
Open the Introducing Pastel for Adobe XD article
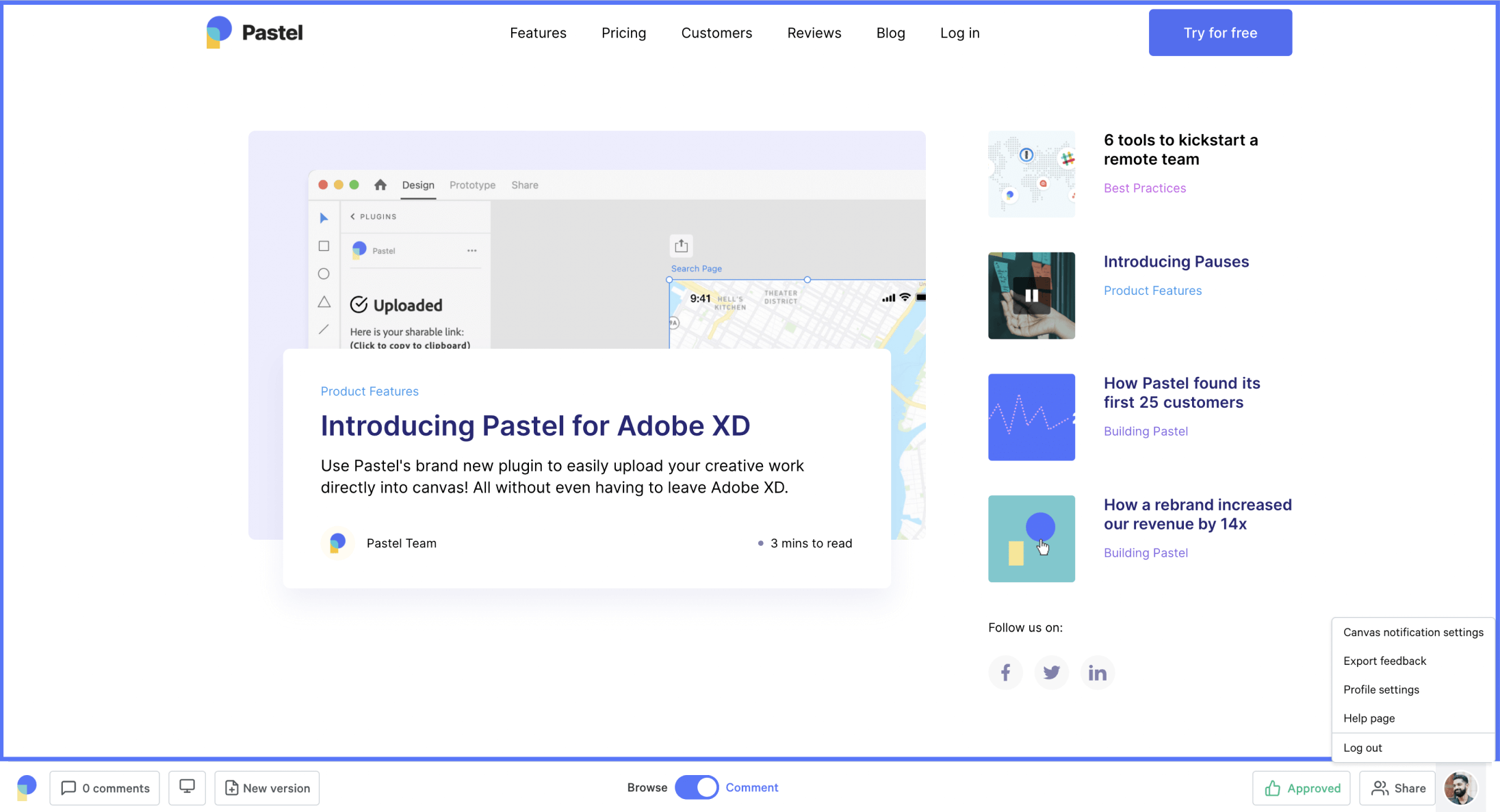535,425
